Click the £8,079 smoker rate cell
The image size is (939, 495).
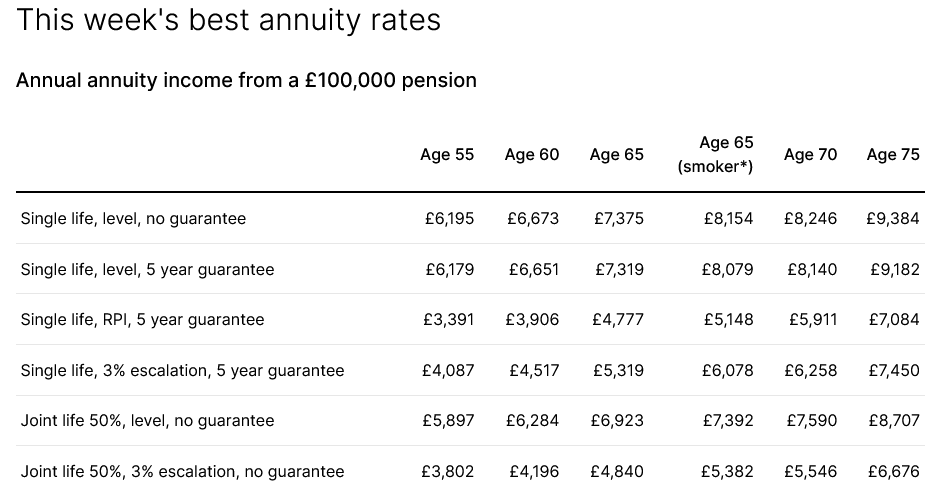pos(727,269)
